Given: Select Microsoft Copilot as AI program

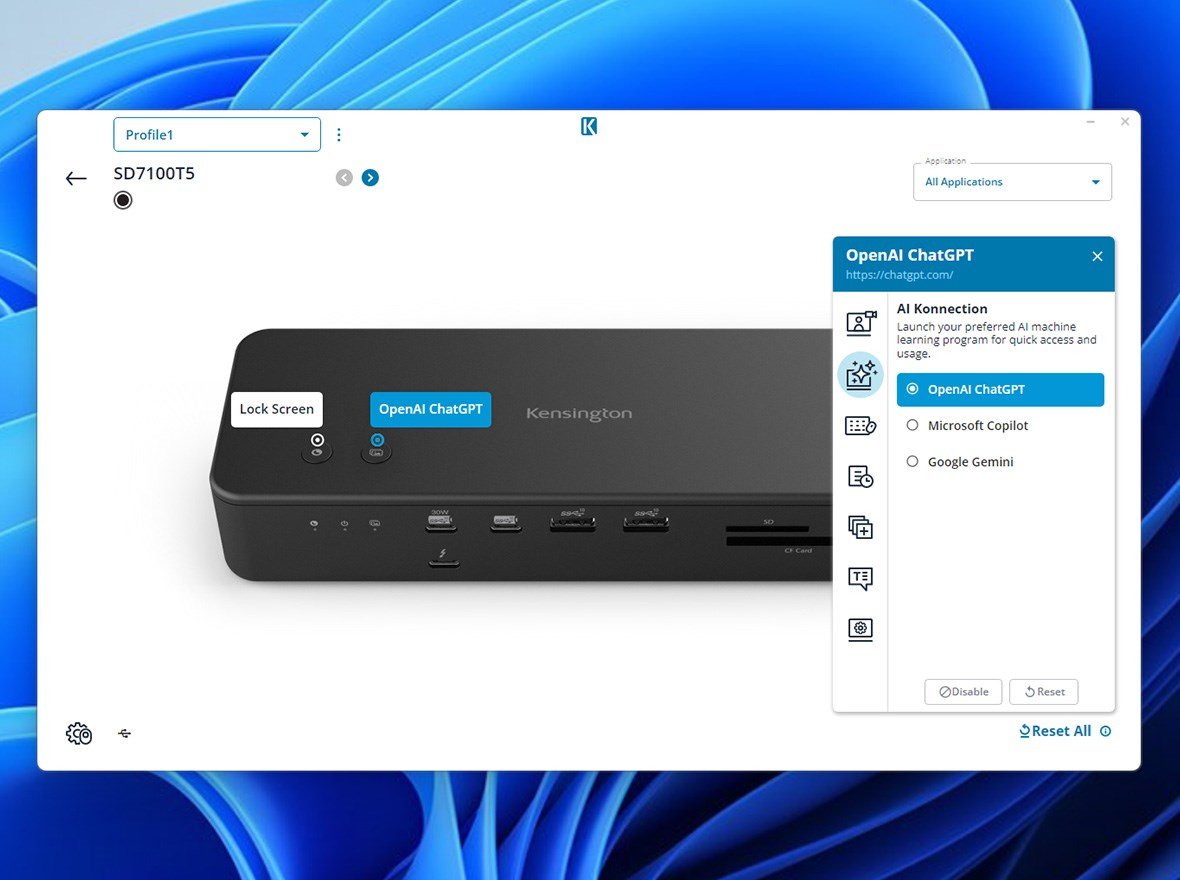Looking at the screenshot, I should (911, 425).
